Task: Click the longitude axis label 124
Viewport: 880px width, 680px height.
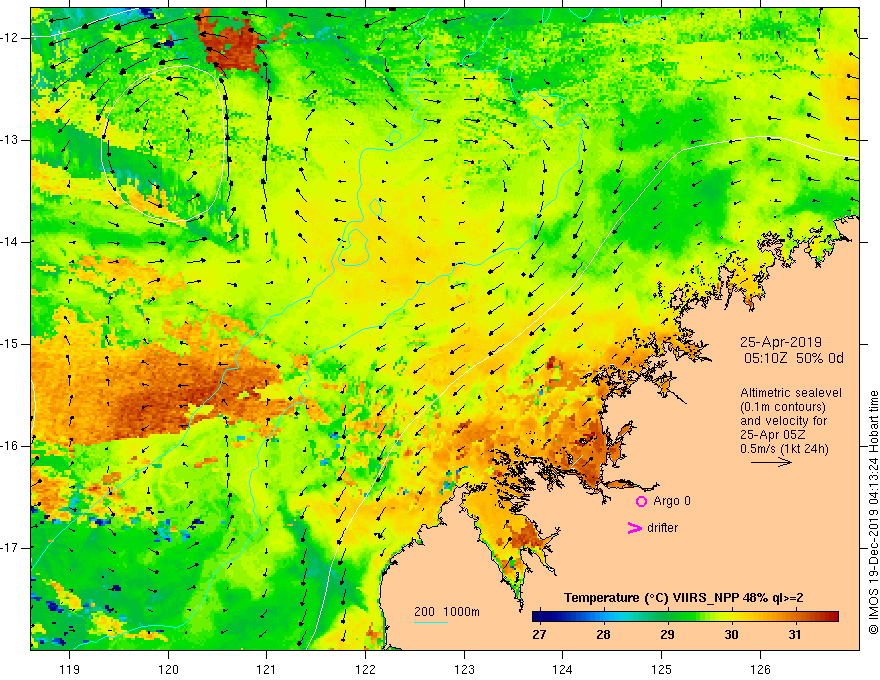Action: 562,669
